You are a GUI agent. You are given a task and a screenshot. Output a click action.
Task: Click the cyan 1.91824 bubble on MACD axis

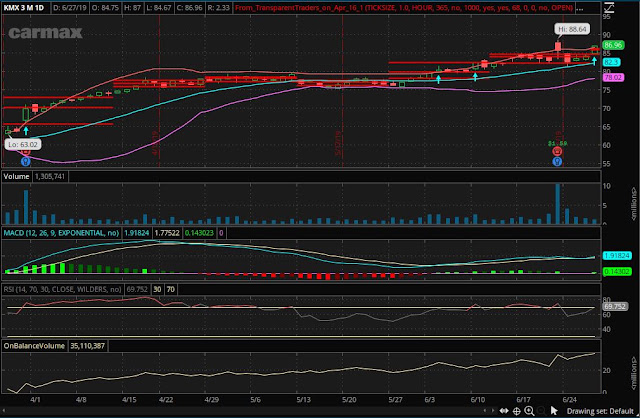[617, 256]
